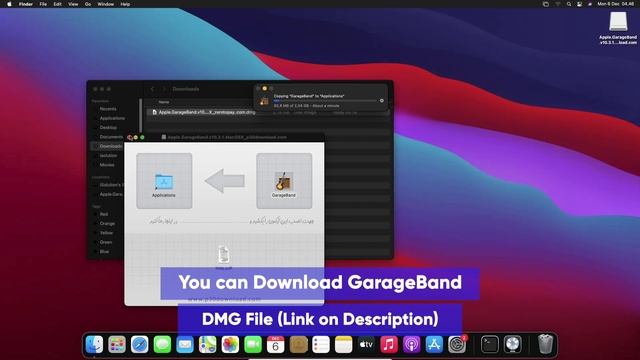The height and width of the screenshot is (360, 640).
Task: Open Notes from the Dock
Action: coord(344,344)
